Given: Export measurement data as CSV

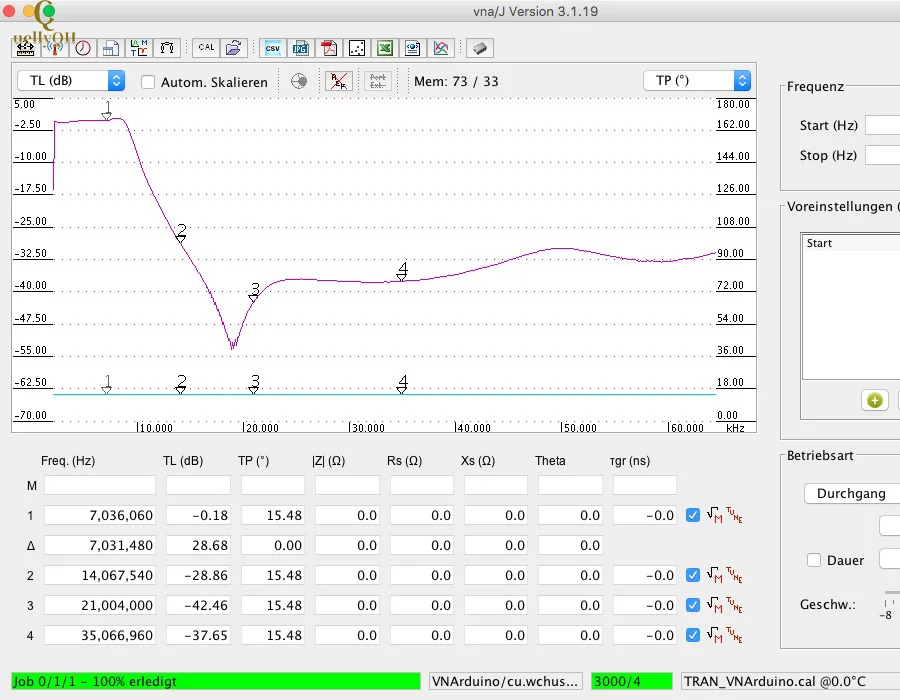Looking at the screenshot, I should coord(273,48).
